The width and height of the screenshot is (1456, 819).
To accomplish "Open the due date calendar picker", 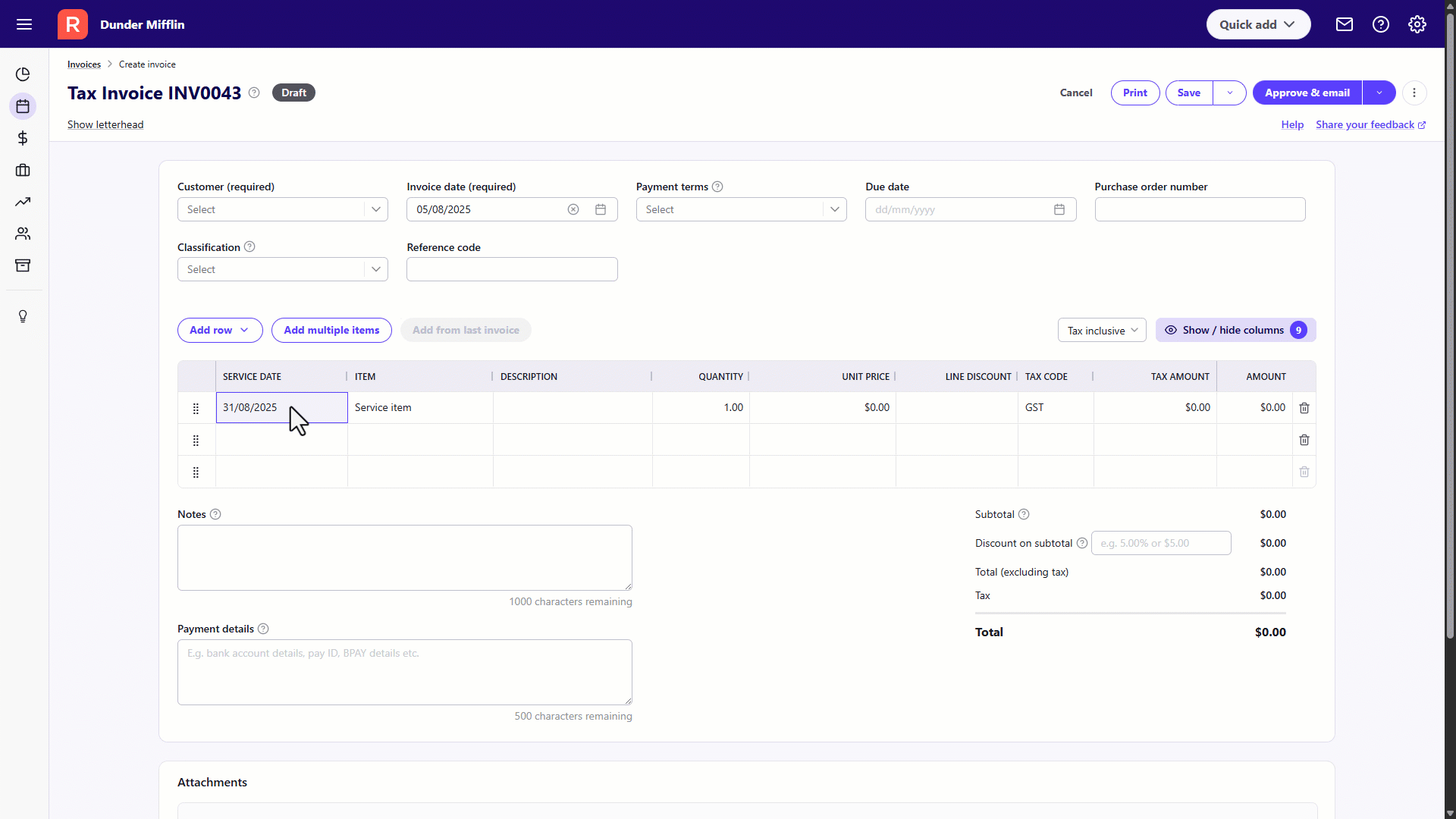I will pyautogui.click(x=1059, y=209).
